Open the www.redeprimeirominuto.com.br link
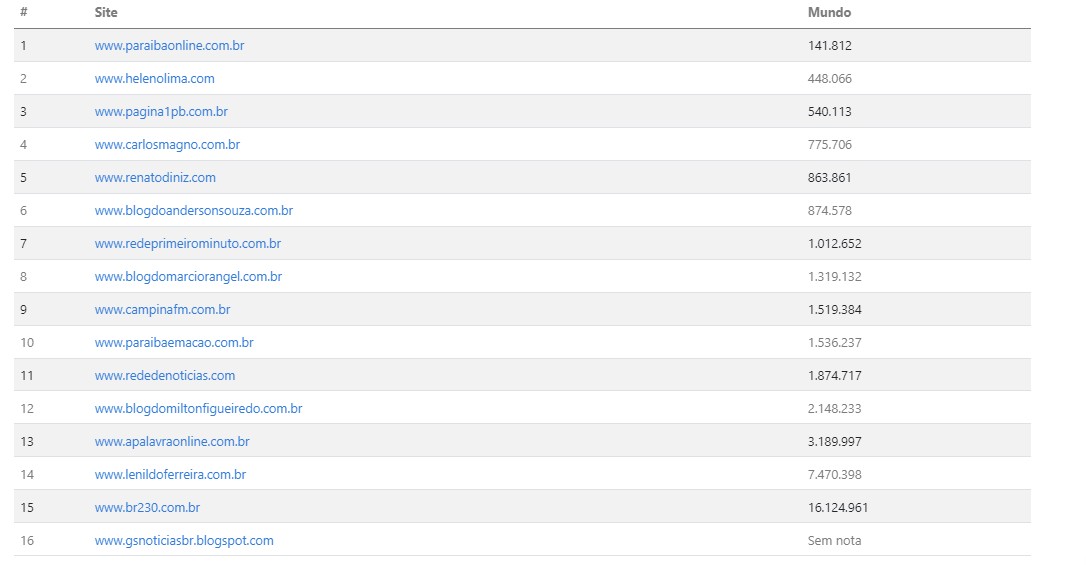Image resolution: width=1086 pixels, height=565 pixels. (x=188, y=244)
